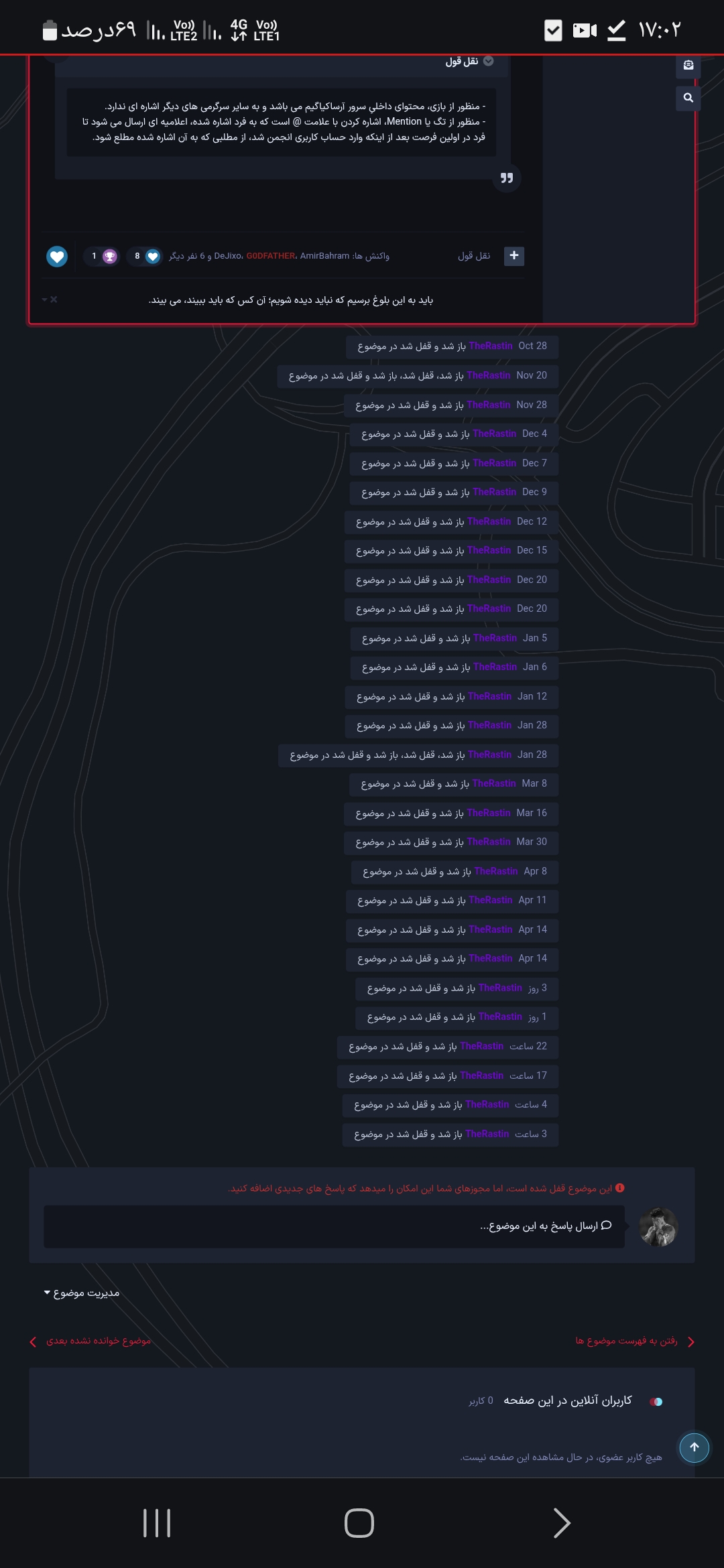This screenshot has width=724, height=1568.
Task: Tap the battery icon in status bar
Action: tap(50, 30)
